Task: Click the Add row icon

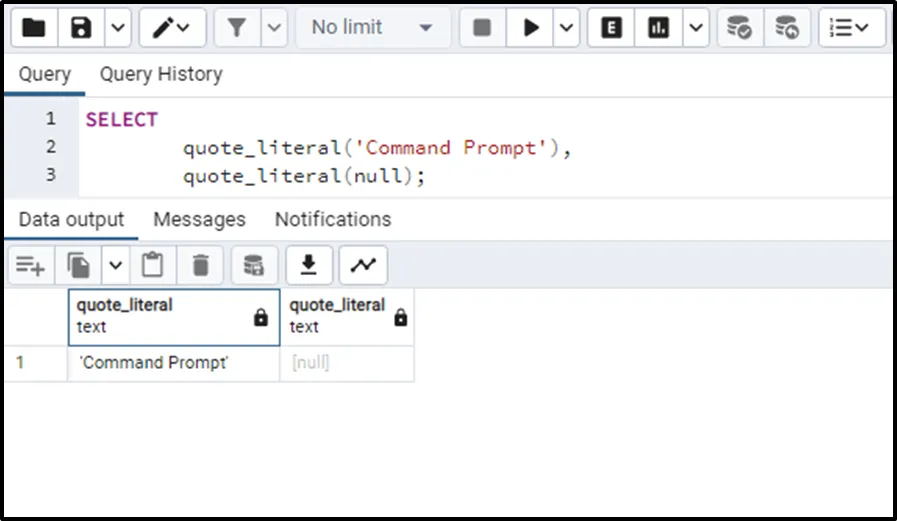Action: [31, 265]
